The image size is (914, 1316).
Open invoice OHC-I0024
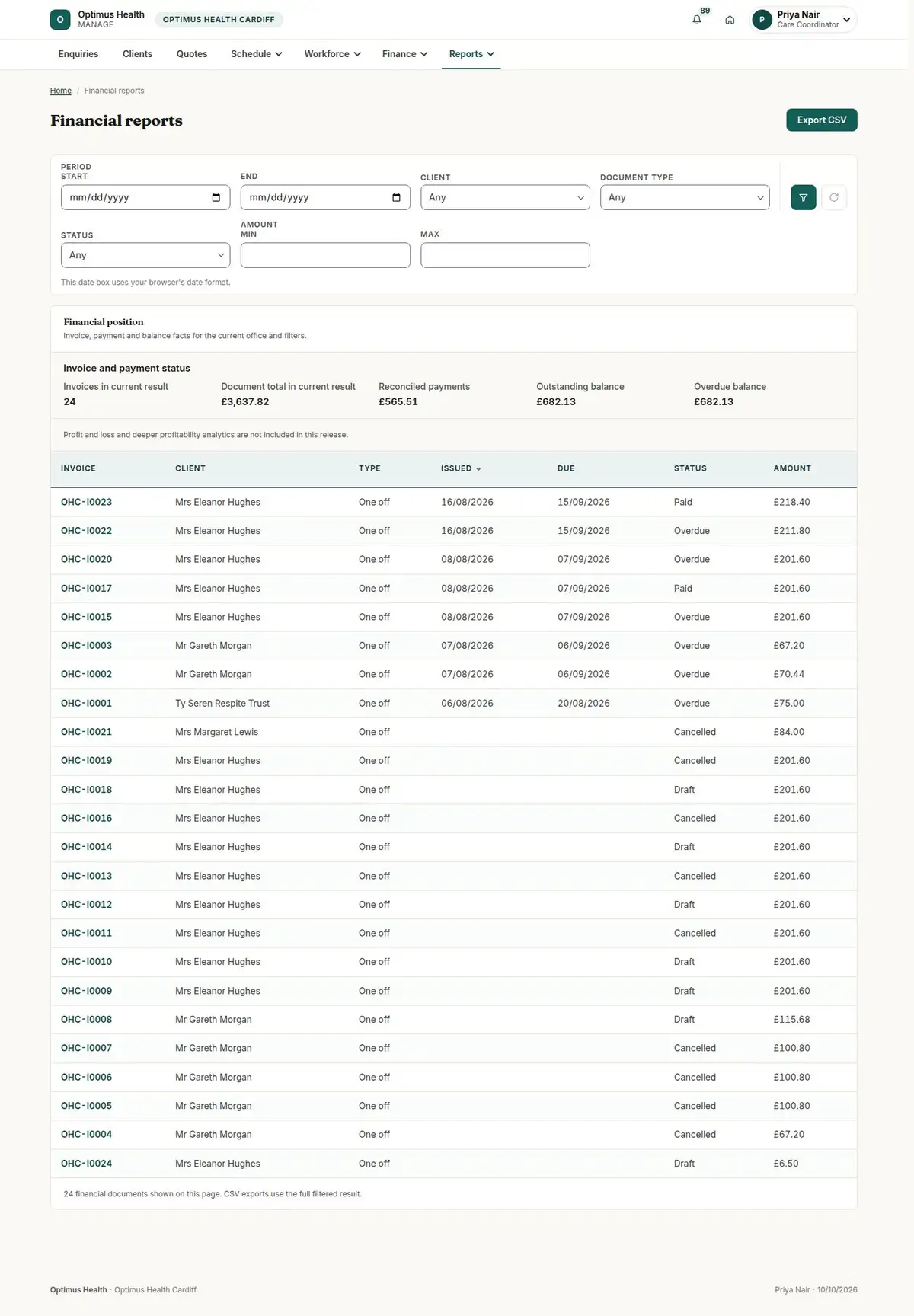point(86,1164)
